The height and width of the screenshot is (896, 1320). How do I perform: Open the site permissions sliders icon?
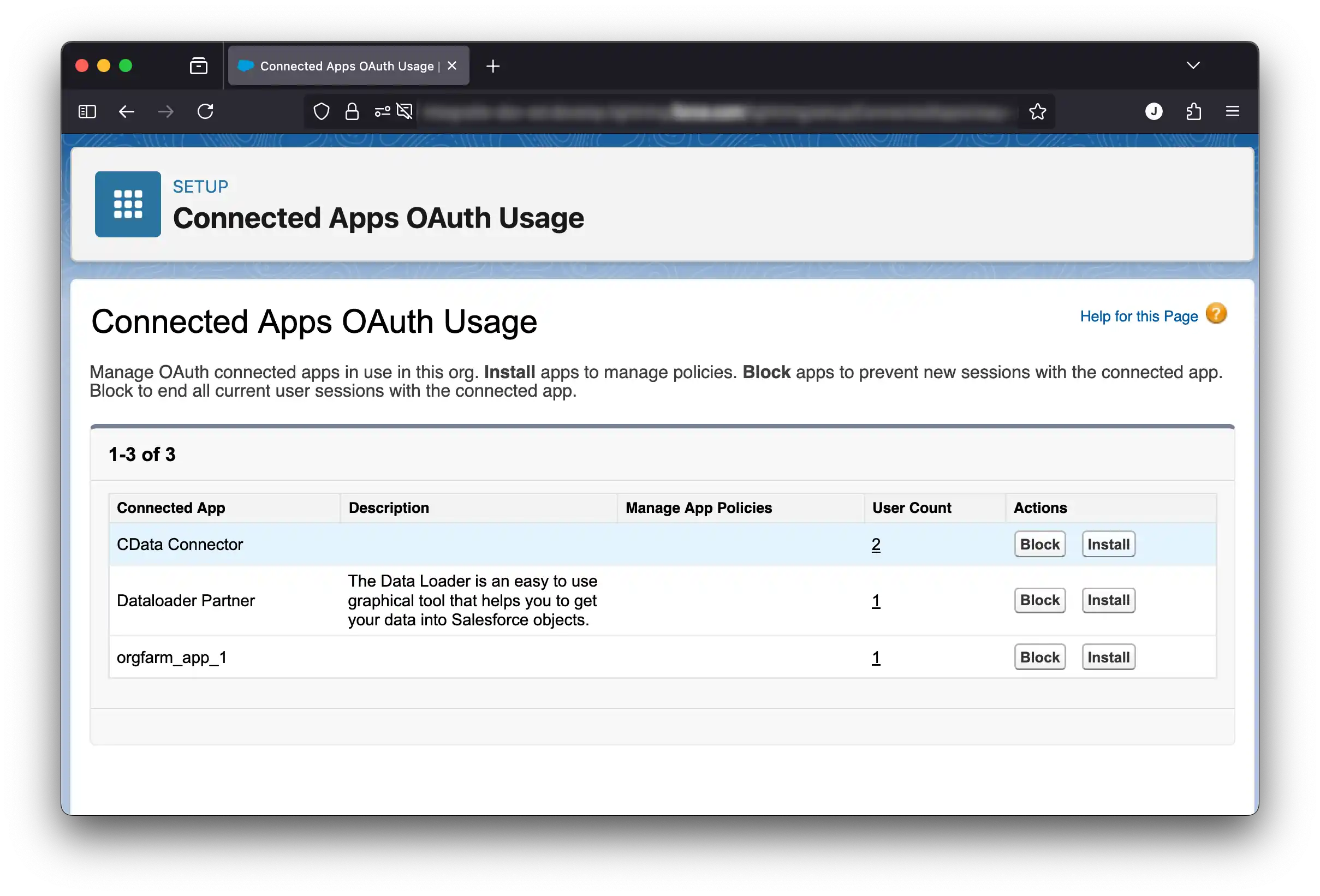382,111
